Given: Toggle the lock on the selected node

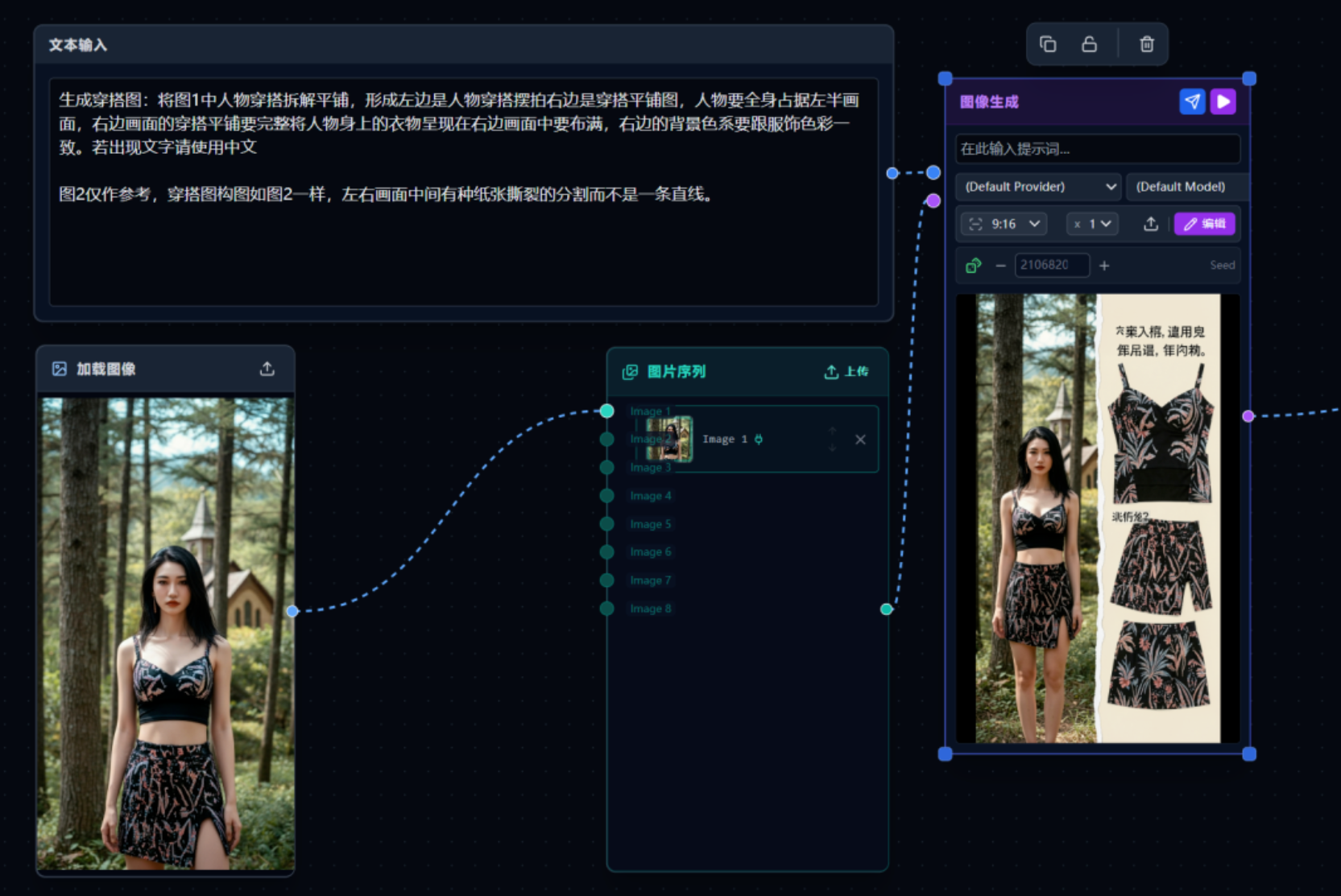Looking at the screenshot, I should [x=1089, y=44].
